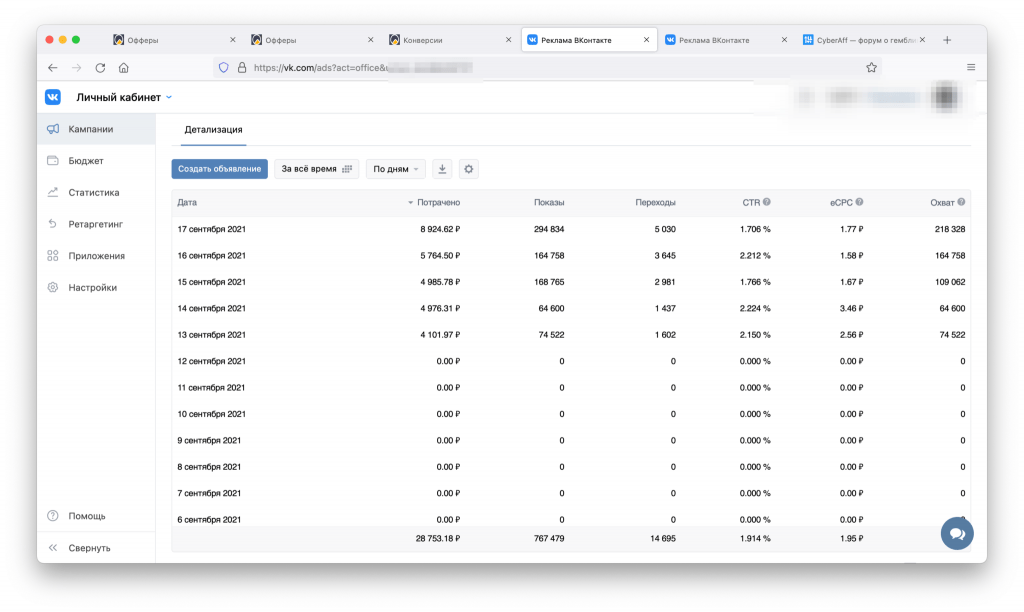Switch to the CyberAff forum tab
The image size is (1024, 612).
862,40
